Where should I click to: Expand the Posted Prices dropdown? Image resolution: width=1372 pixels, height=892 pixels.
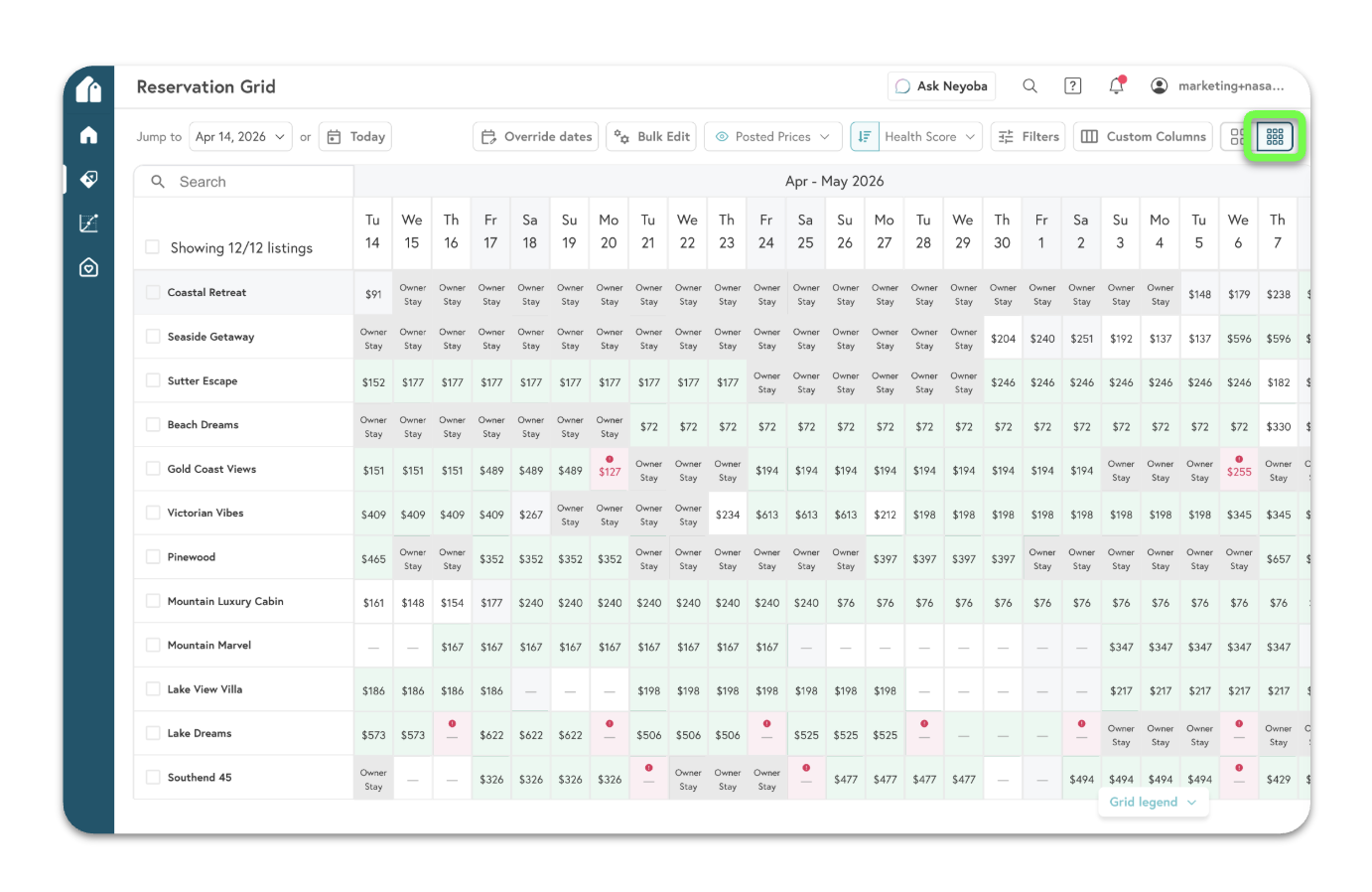pos(772,136)
